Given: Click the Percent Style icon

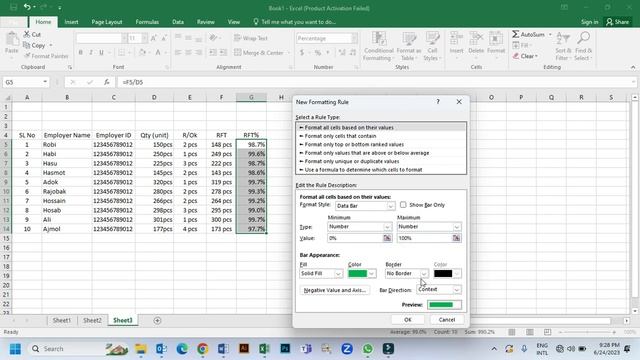Looking at the screenshot, I should 318,53.
